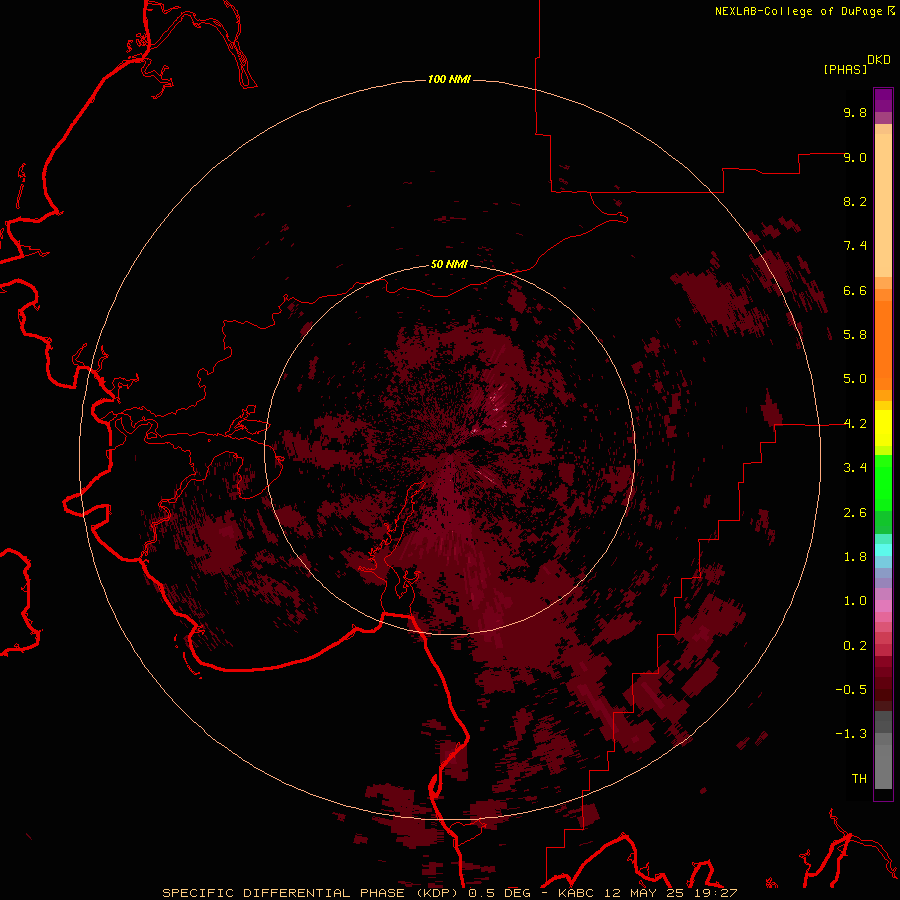Pick the cyan segment of the color bar
The image size is (900, 900).
coord(883,550)
